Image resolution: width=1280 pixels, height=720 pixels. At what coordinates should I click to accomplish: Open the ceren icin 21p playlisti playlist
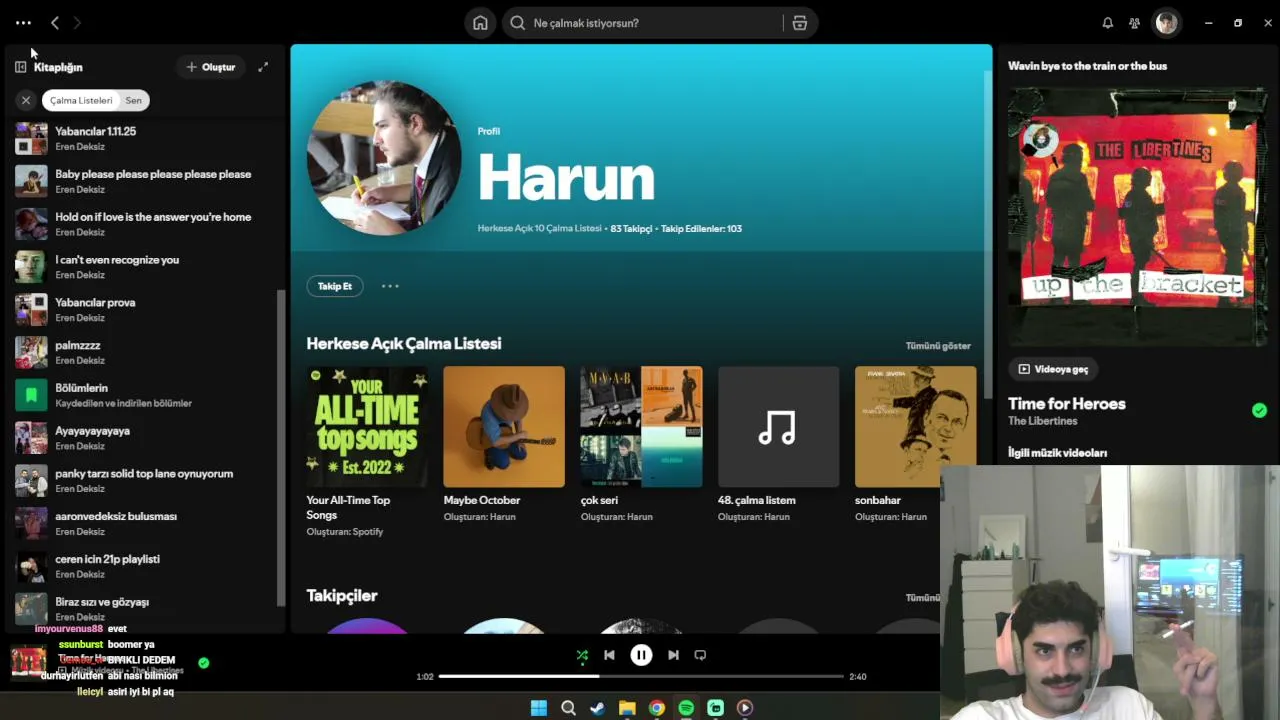145,567
